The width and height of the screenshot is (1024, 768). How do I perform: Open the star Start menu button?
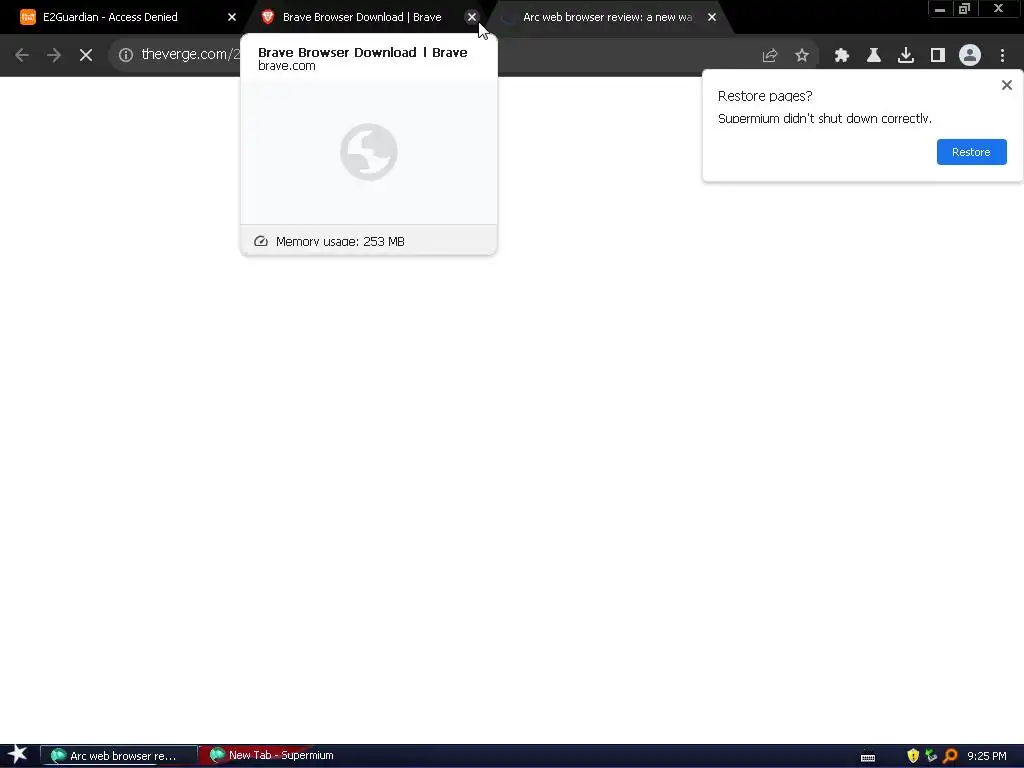[x=18, y=755]
